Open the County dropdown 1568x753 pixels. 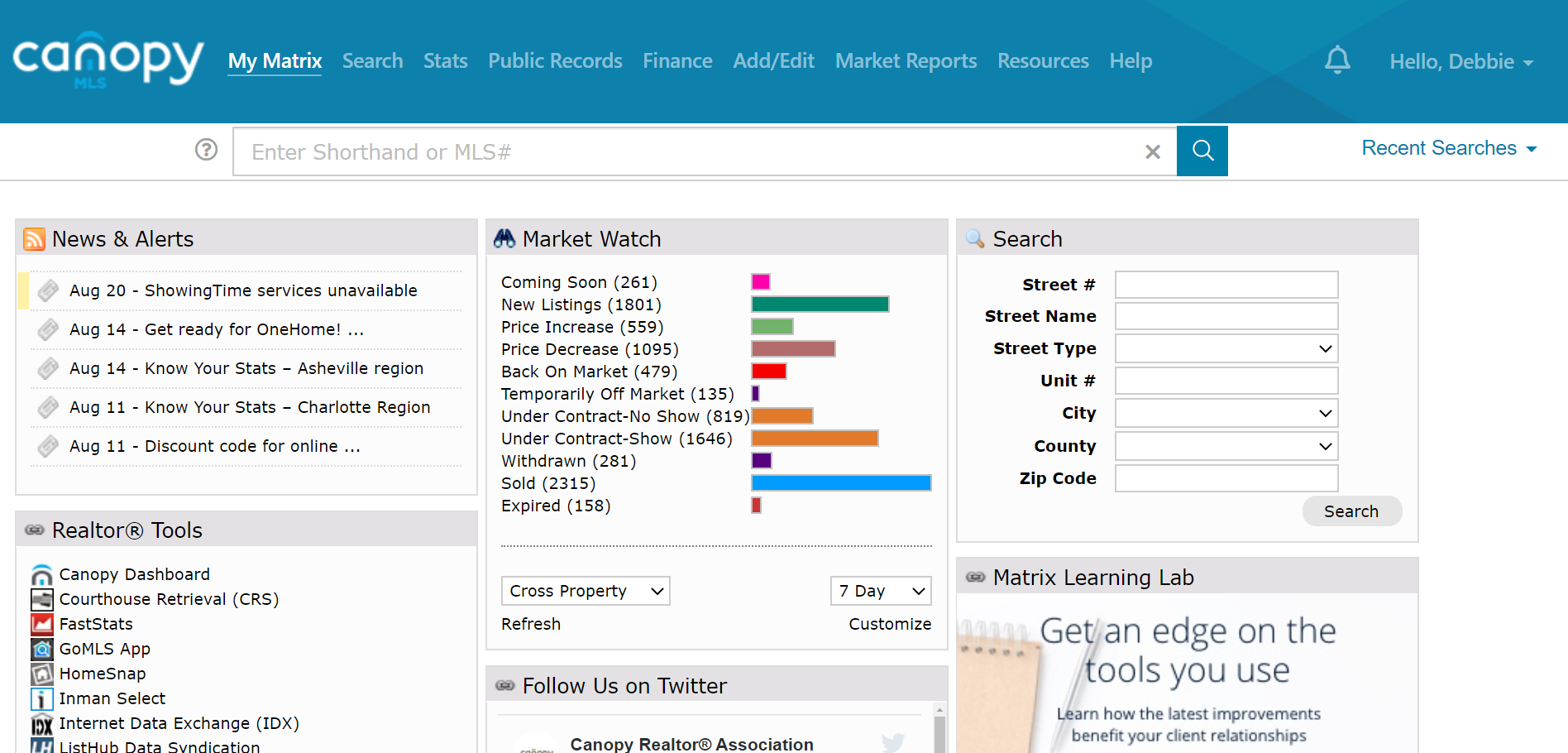(1226, 446)
